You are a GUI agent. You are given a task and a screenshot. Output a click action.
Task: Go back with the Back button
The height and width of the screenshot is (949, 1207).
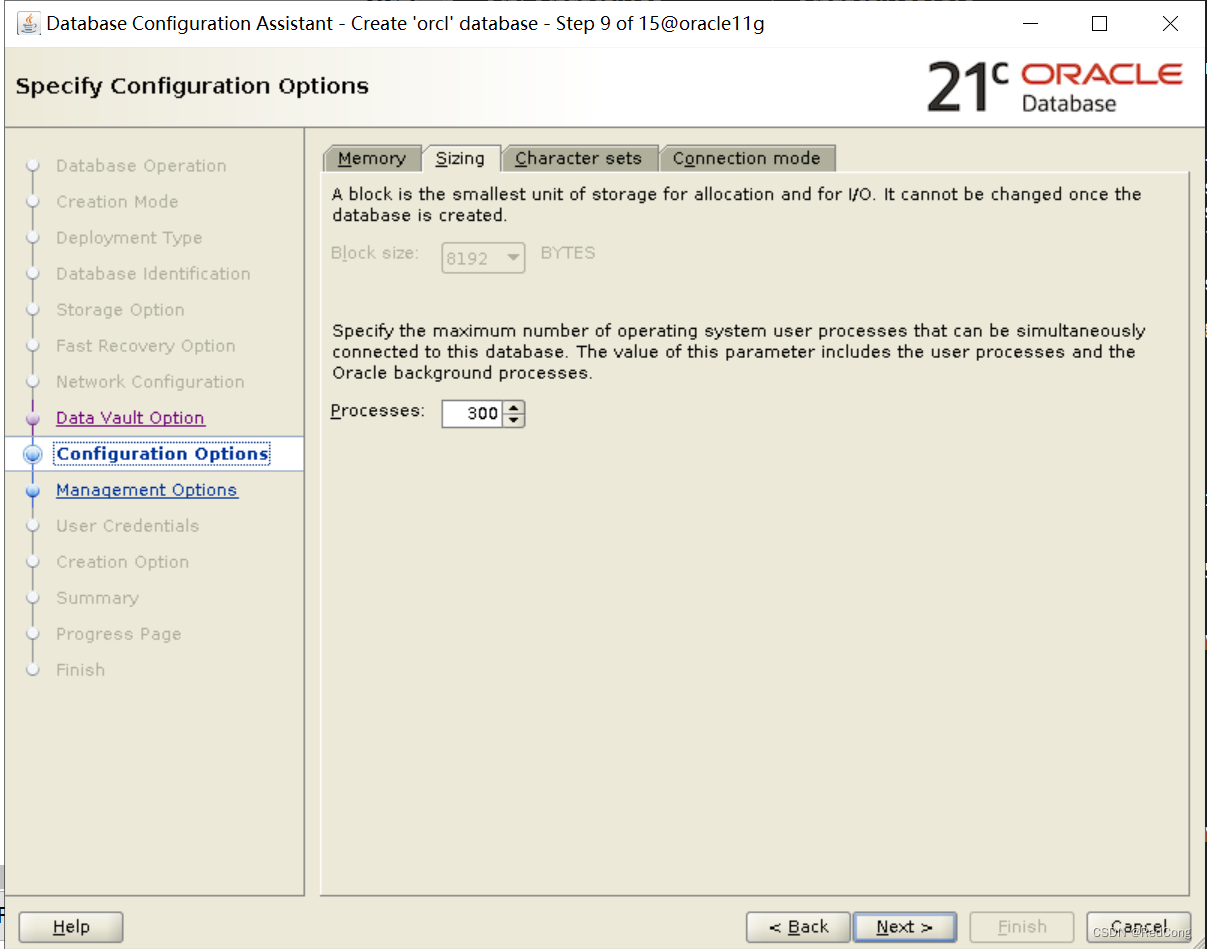[x=798, y=927]
